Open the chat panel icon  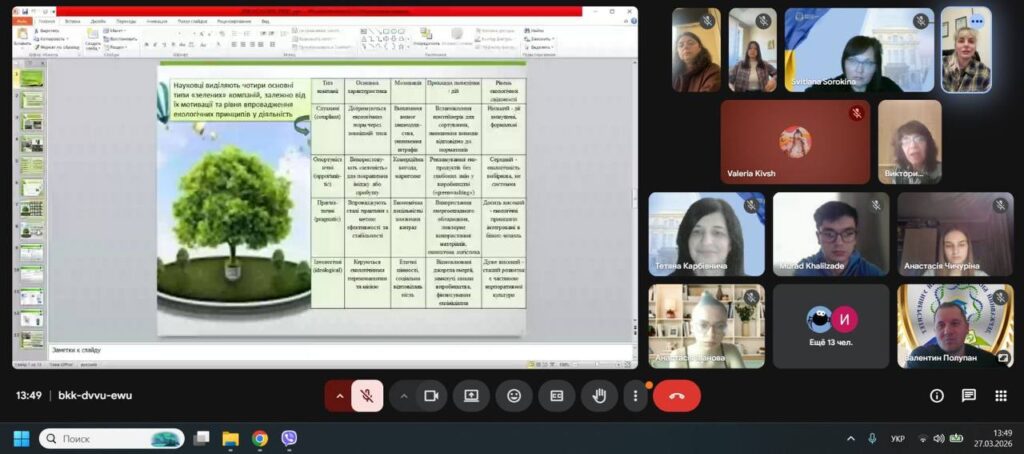(x=969, y=396)
